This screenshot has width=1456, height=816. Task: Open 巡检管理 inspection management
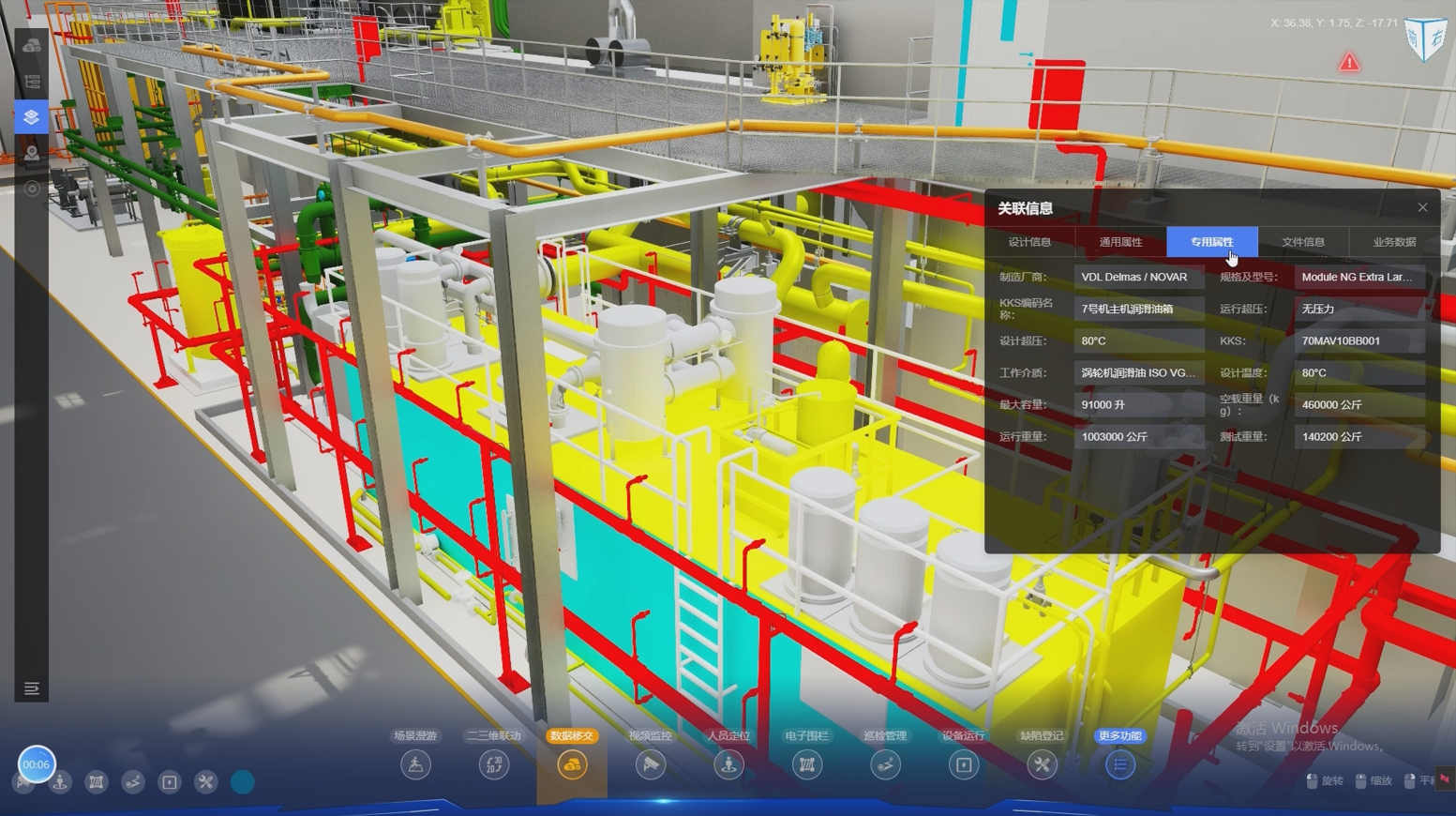click(x=885, y=764)
